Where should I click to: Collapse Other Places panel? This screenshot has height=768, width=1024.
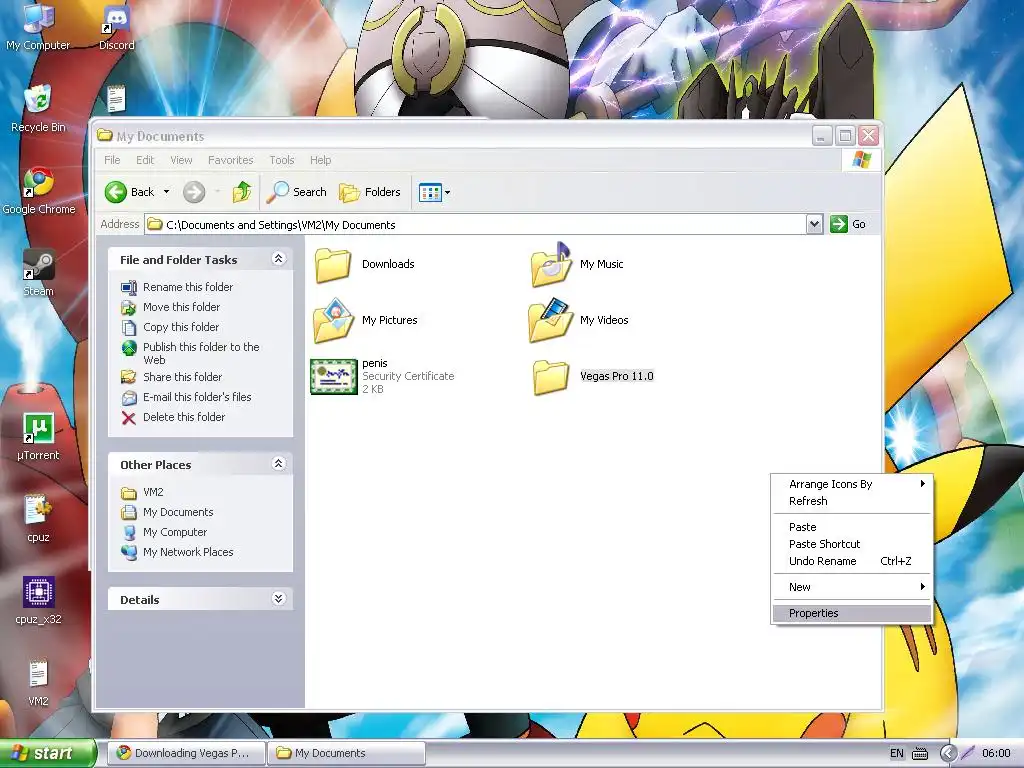pyautogui.click(x=278, y=464)
